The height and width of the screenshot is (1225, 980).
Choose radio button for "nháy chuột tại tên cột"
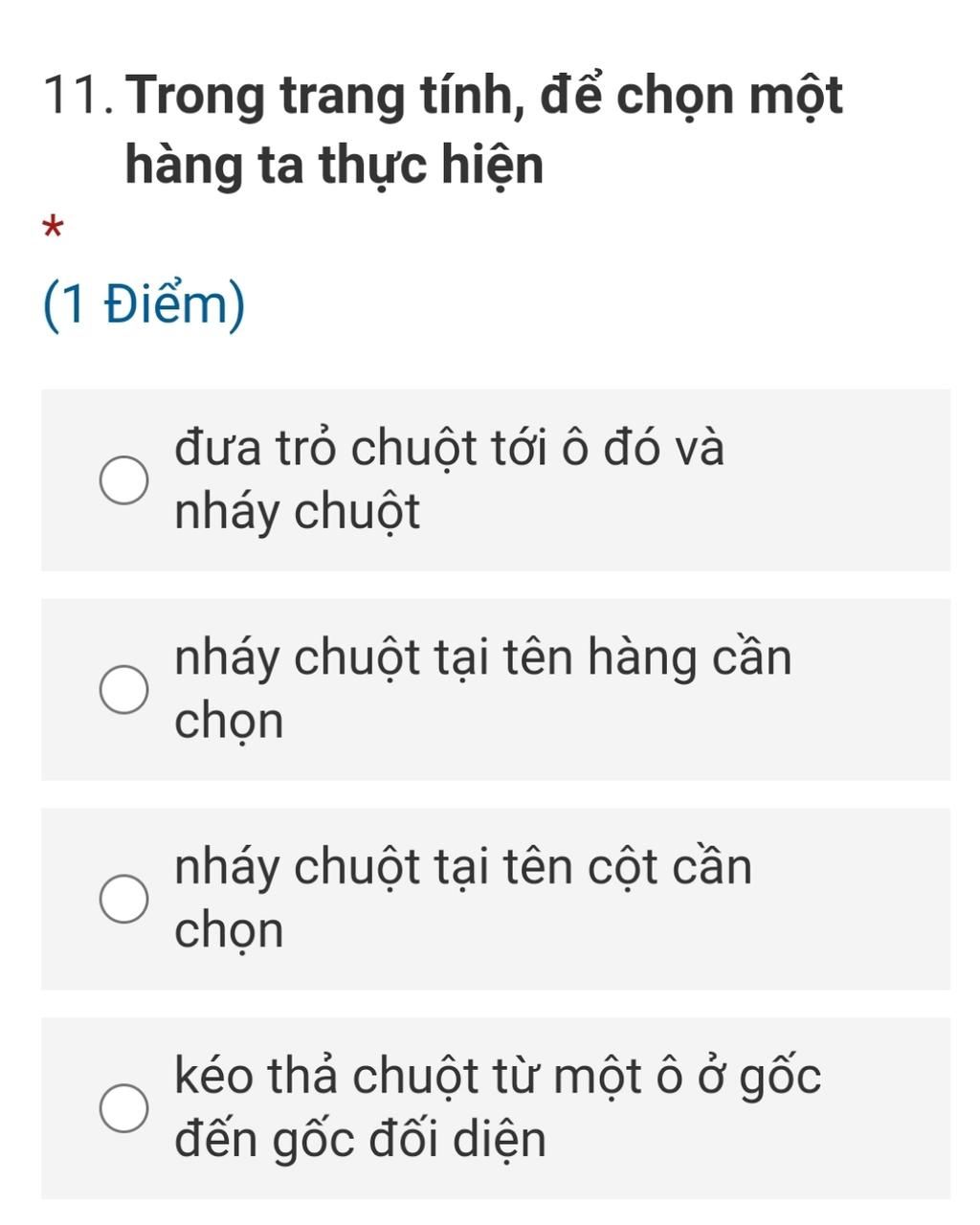(124, 900)
